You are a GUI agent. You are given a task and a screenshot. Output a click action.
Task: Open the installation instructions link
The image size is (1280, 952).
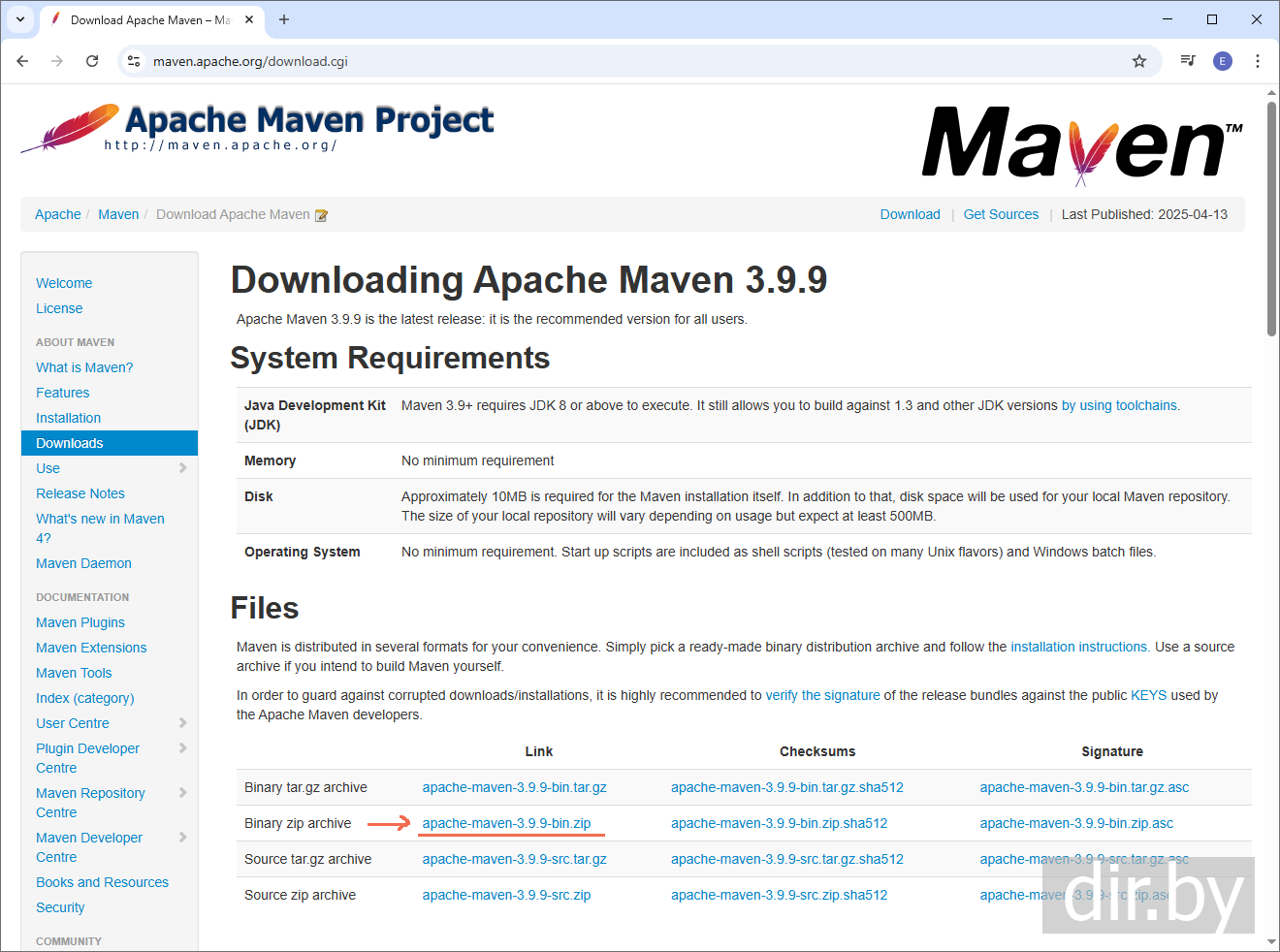[1080, 647]
